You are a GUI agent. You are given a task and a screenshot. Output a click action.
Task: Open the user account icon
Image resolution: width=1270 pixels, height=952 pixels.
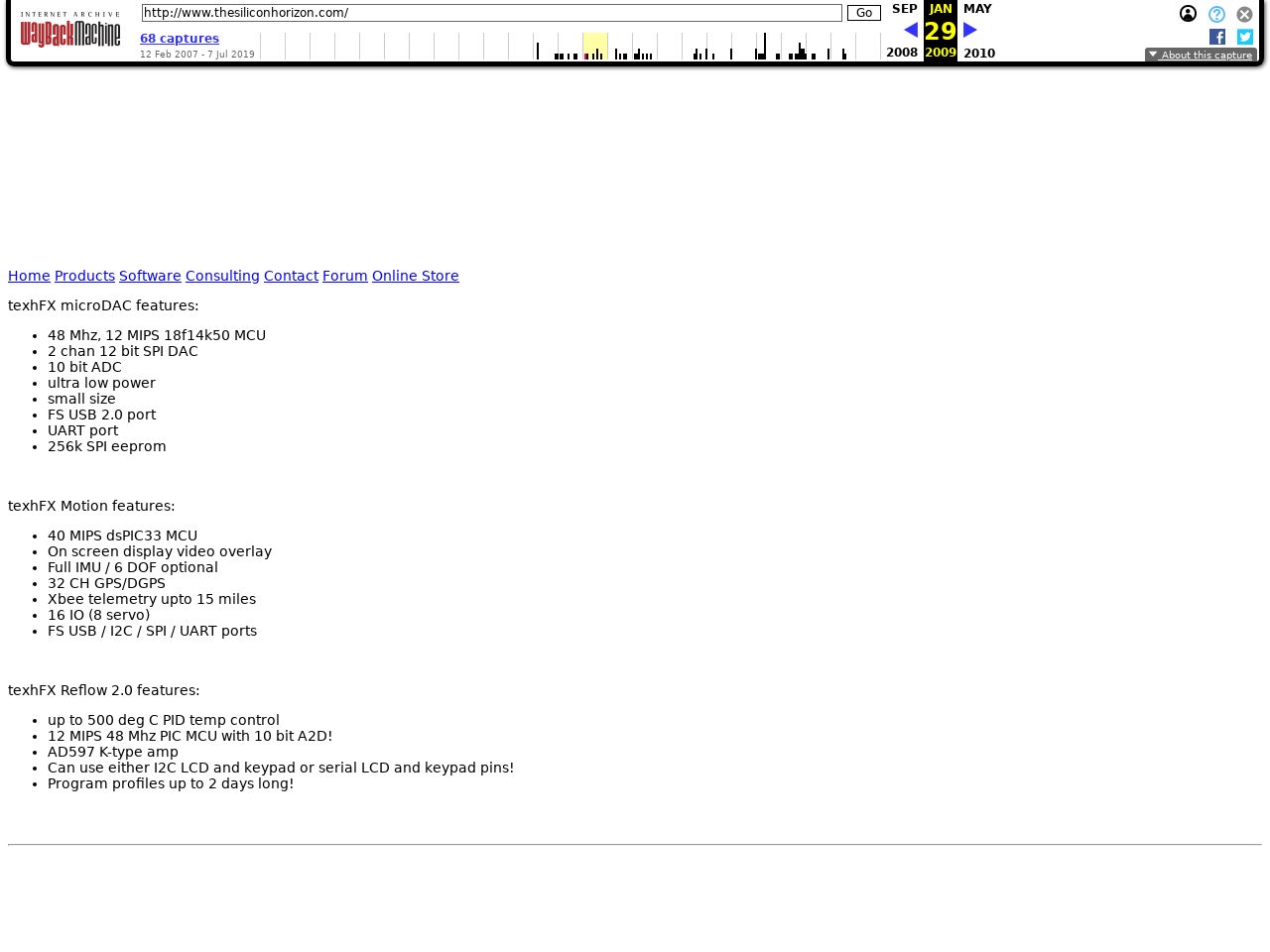[x=1188, y=14]
